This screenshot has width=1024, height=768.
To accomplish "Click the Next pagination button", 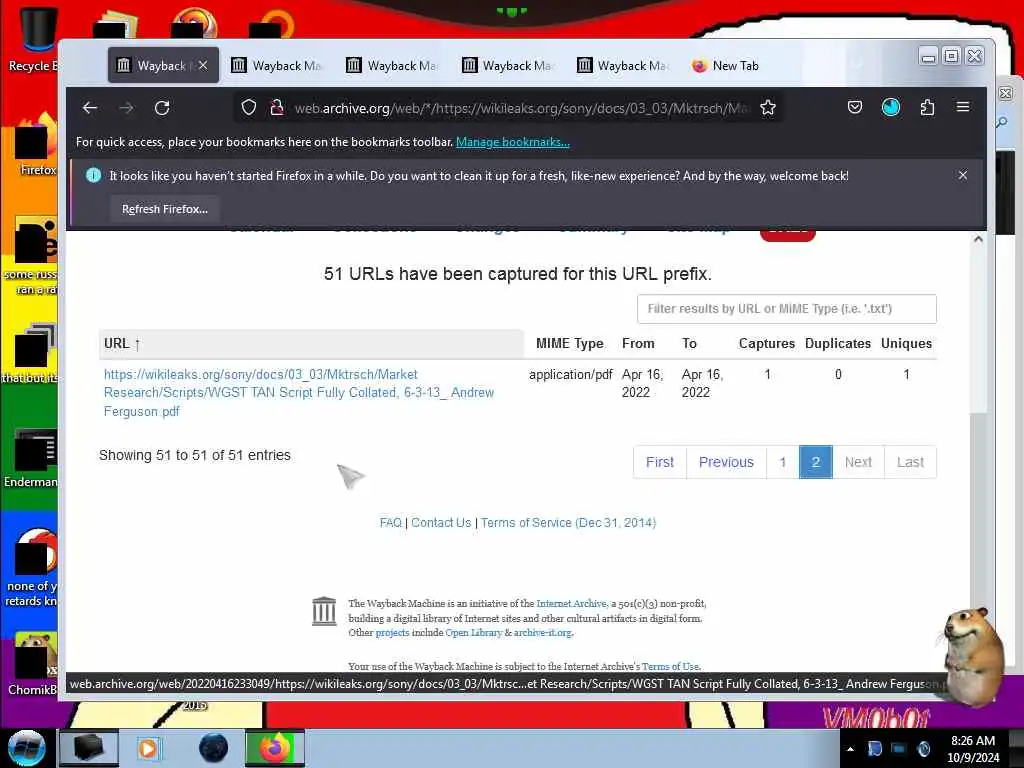I will 858,462.
